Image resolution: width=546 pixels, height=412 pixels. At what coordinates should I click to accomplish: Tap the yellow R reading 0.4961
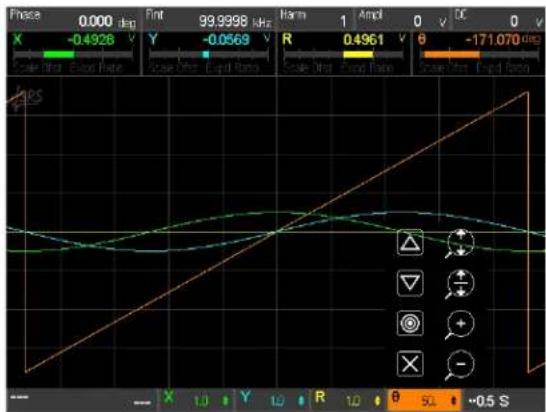(x=364, y=40)
